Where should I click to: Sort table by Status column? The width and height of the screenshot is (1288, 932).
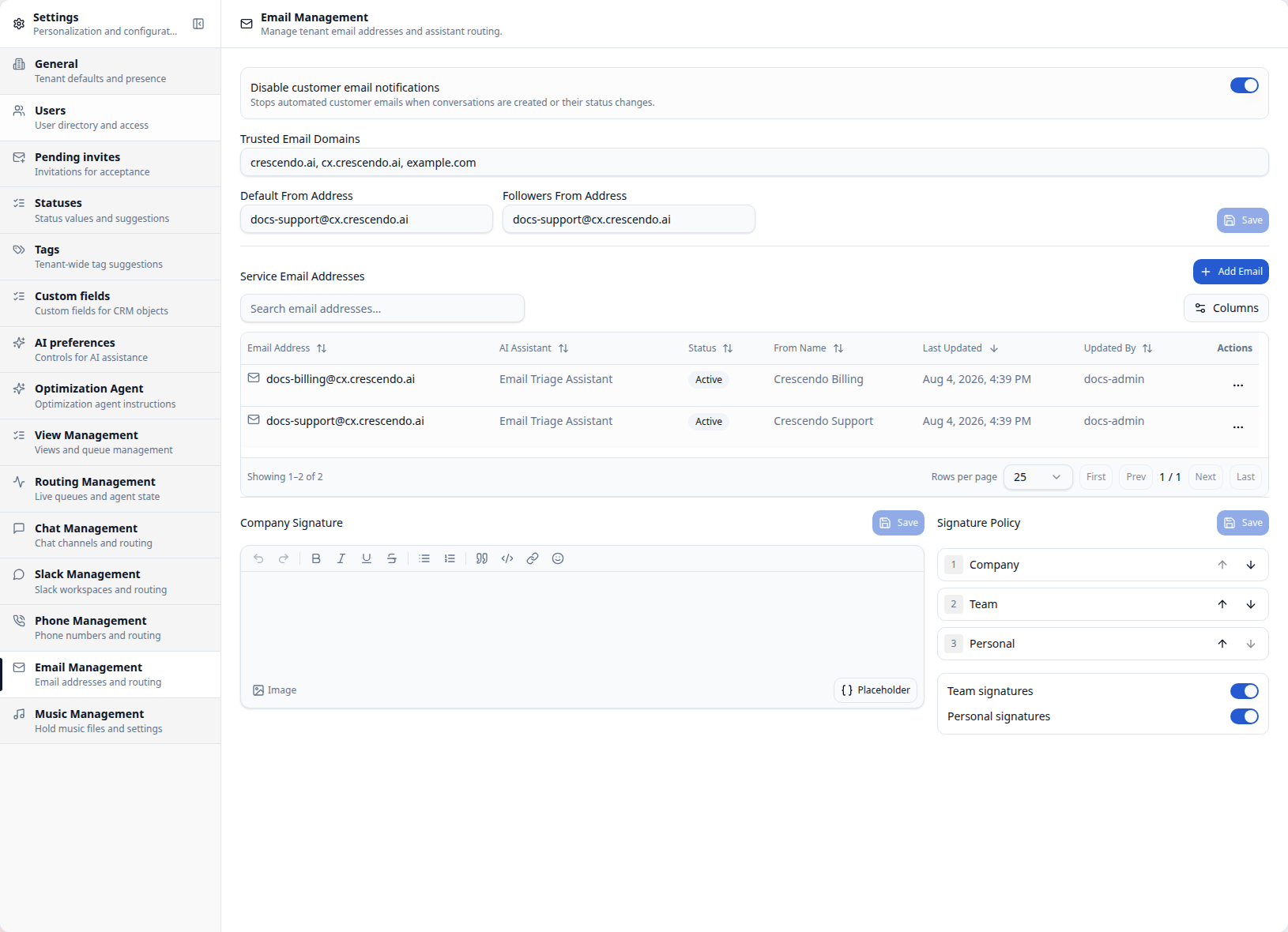(x=710, y=348)
